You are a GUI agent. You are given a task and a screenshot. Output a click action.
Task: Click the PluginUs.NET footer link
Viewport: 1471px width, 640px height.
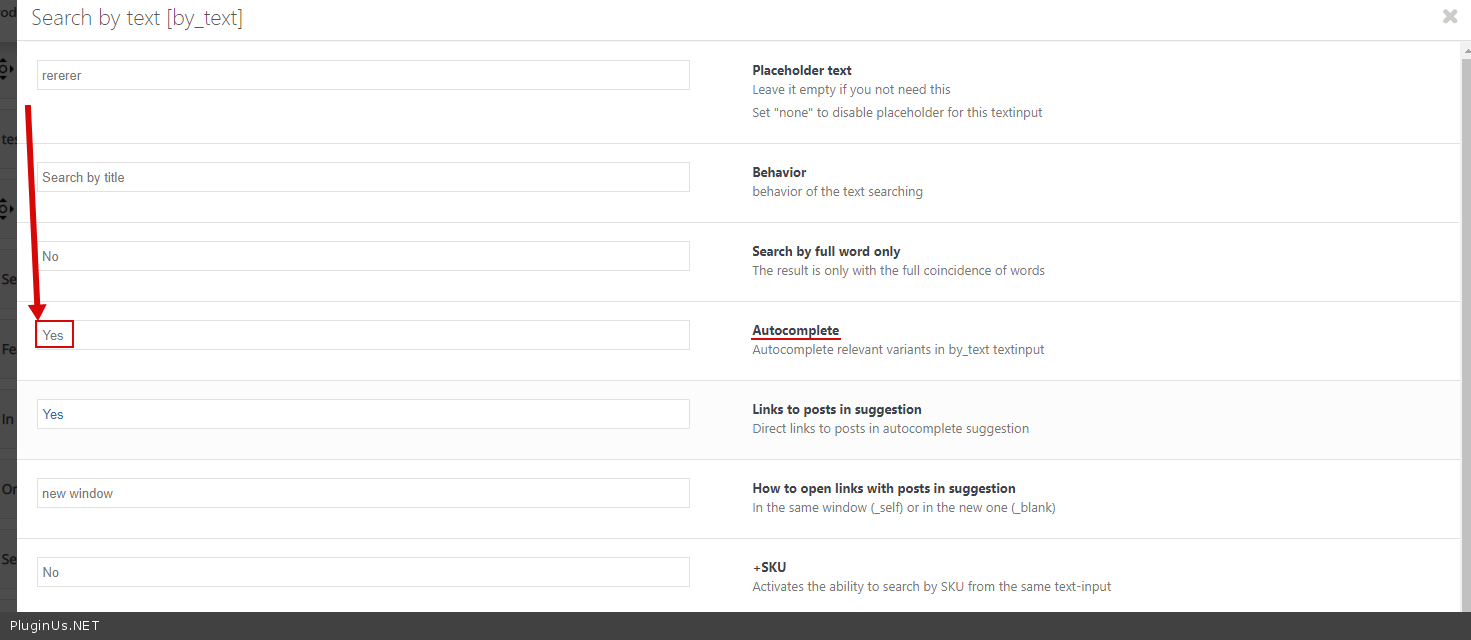pos(55,626)
